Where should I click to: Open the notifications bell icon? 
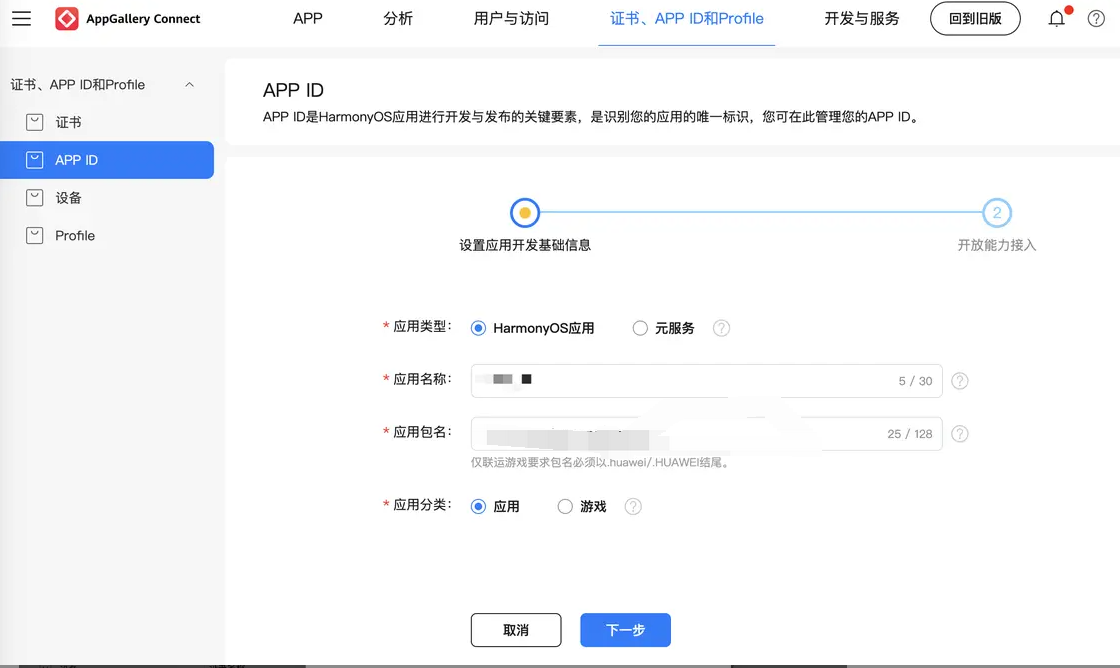[x=1057, y=19]
